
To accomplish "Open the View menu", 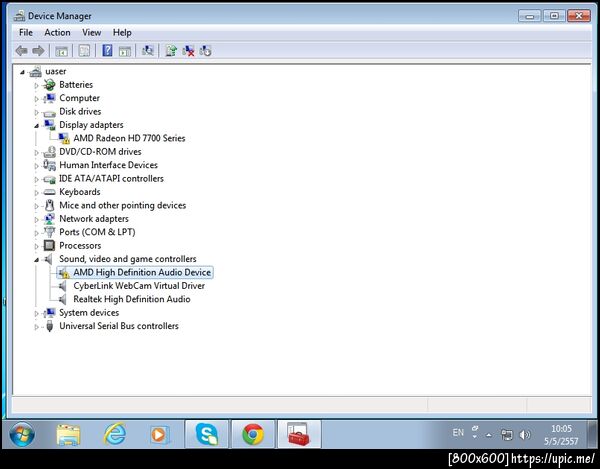I will 91,33.
